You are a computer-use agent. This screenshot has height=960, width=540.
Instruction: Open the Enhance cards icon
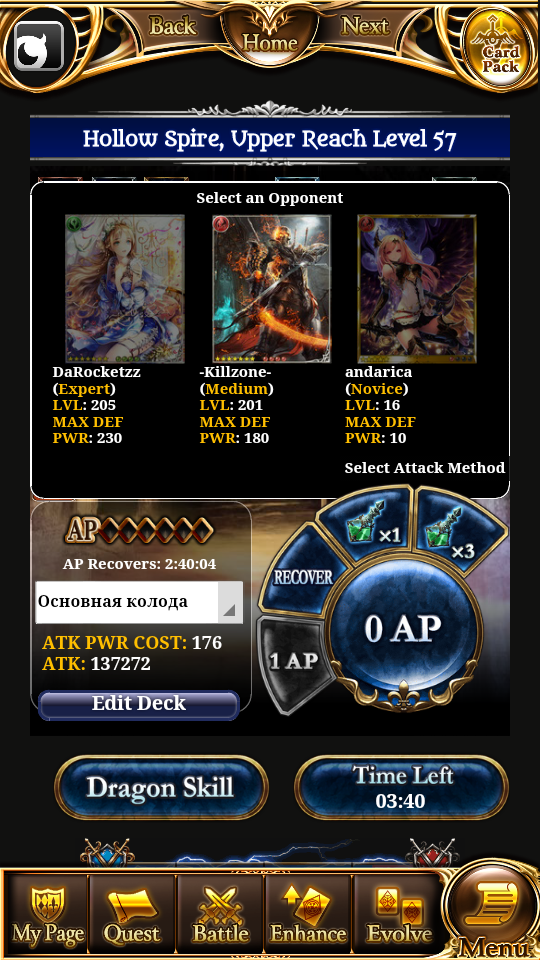coord(308,914)
